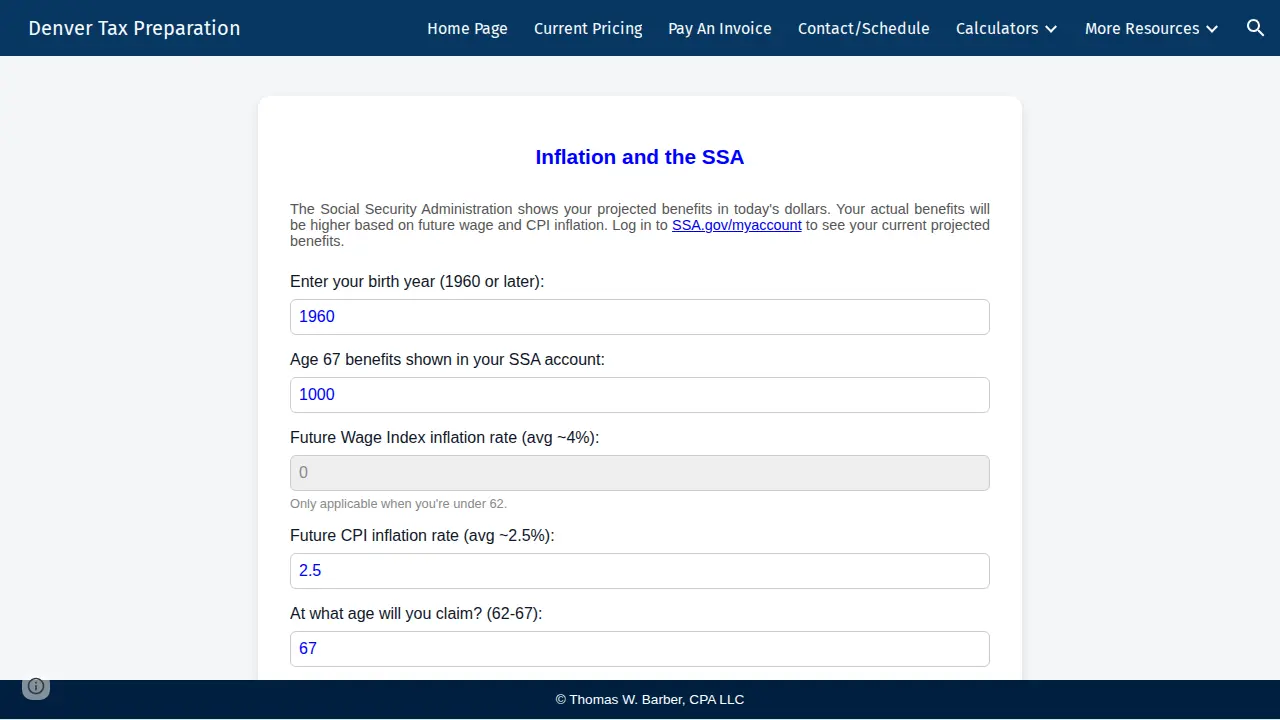The width and height of the screenshot is (1280, 720).
Task: Click 'Only applicable when you're under 62.' note
Action: tap(399, 504)
